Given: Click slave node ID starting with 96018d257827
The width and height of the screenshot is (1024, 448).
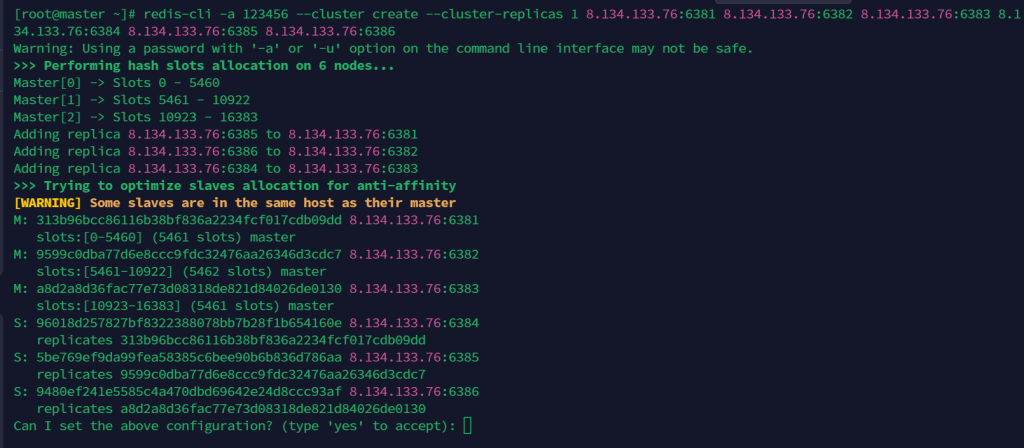Looking at the screenshot, I should click(189, 323).
